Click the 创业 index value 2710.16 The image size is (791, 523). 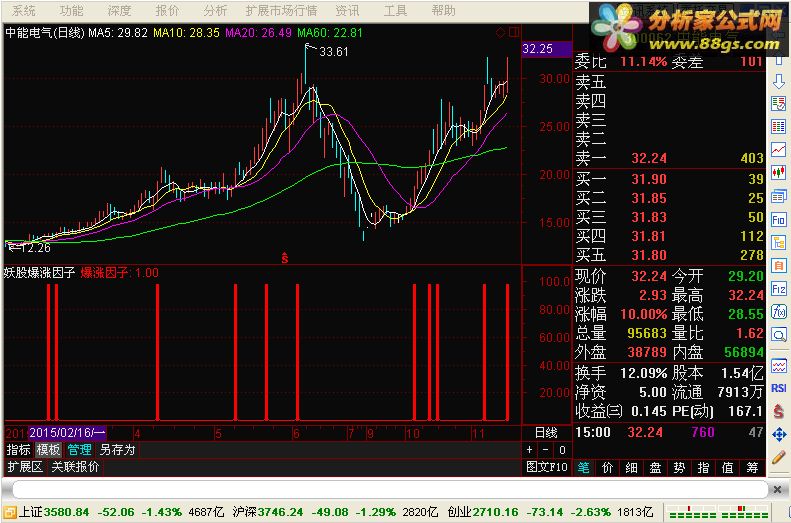point(495,512)
